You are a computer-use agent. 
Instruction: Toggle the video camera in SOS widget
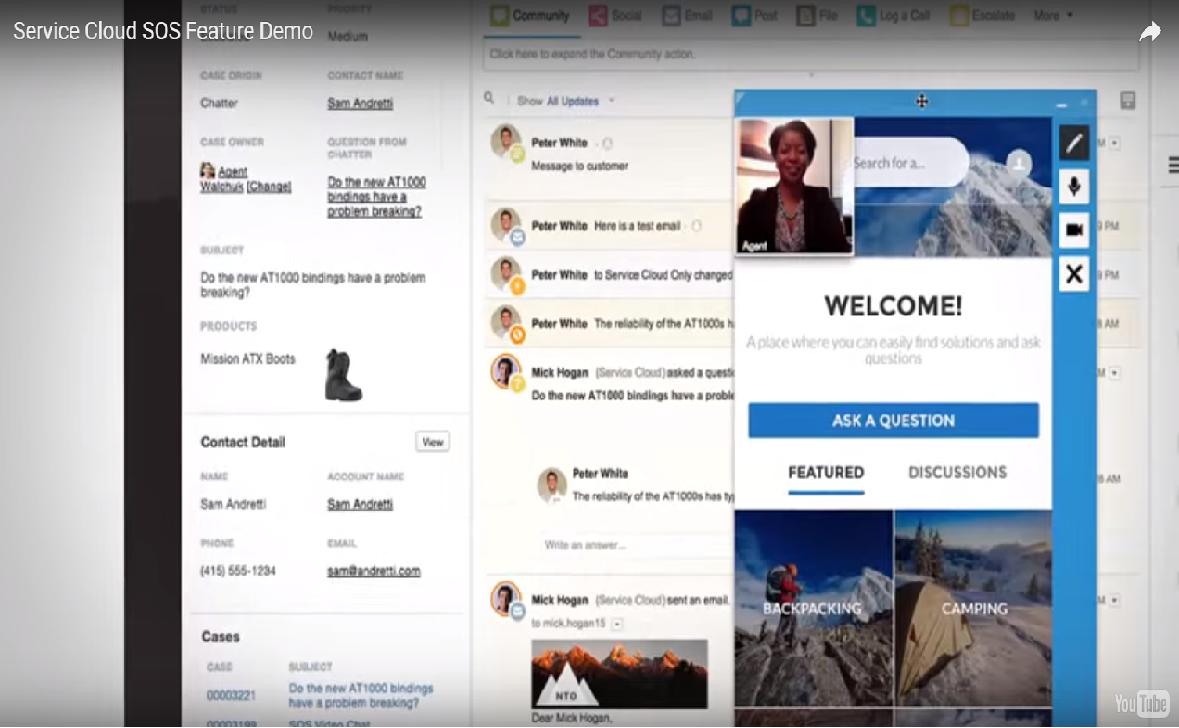point(1073,230)
